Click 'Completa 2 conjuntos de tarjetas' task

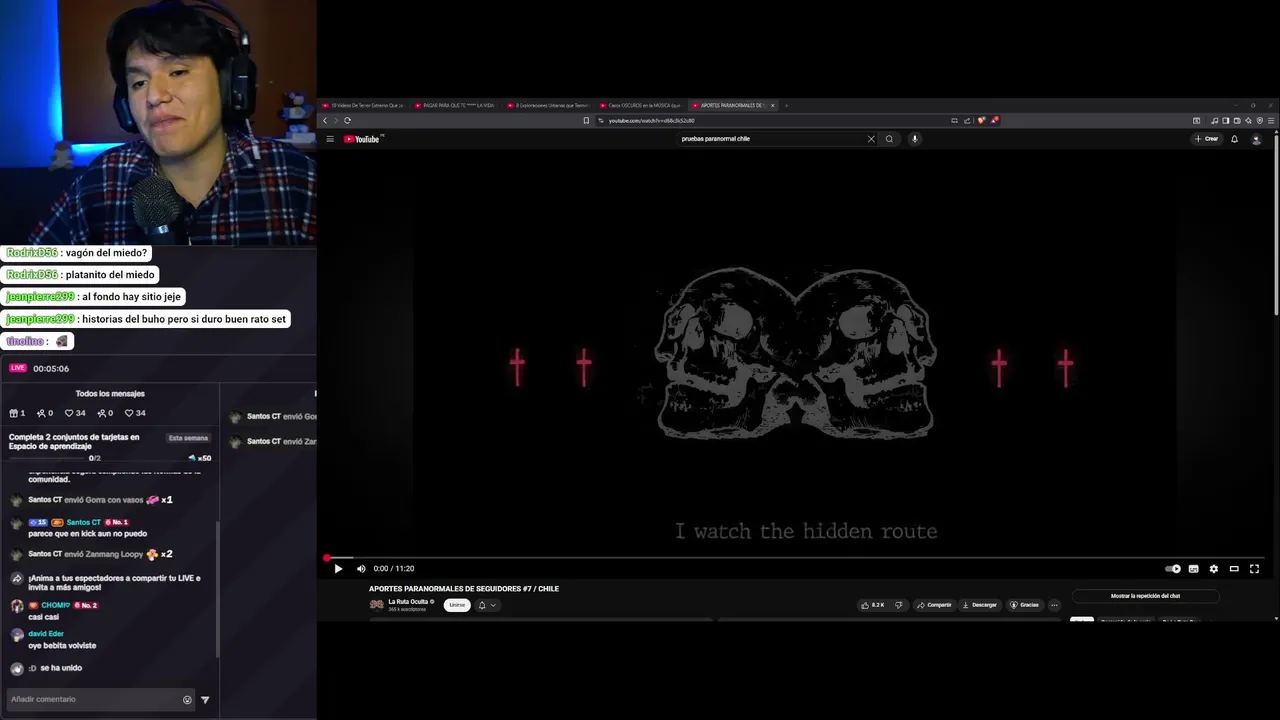point(74,442)
